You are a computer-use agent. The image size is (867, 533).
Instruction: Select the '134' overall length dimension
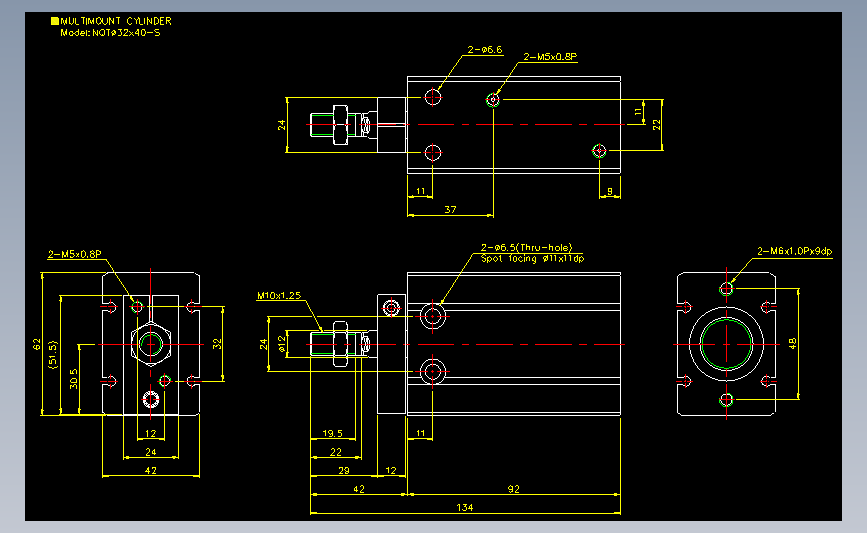coord(464,508)
